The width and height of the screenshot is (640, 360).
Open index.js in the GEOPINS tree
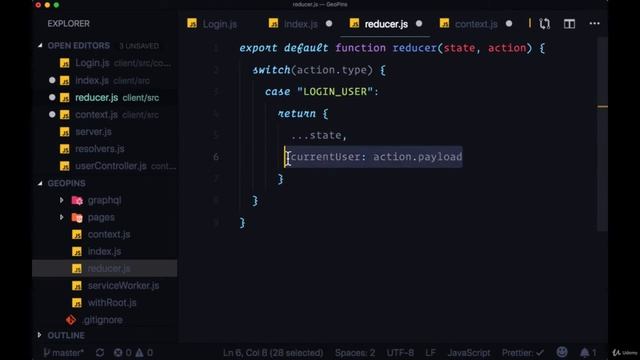pyautogui.click(x=104, y=252)
